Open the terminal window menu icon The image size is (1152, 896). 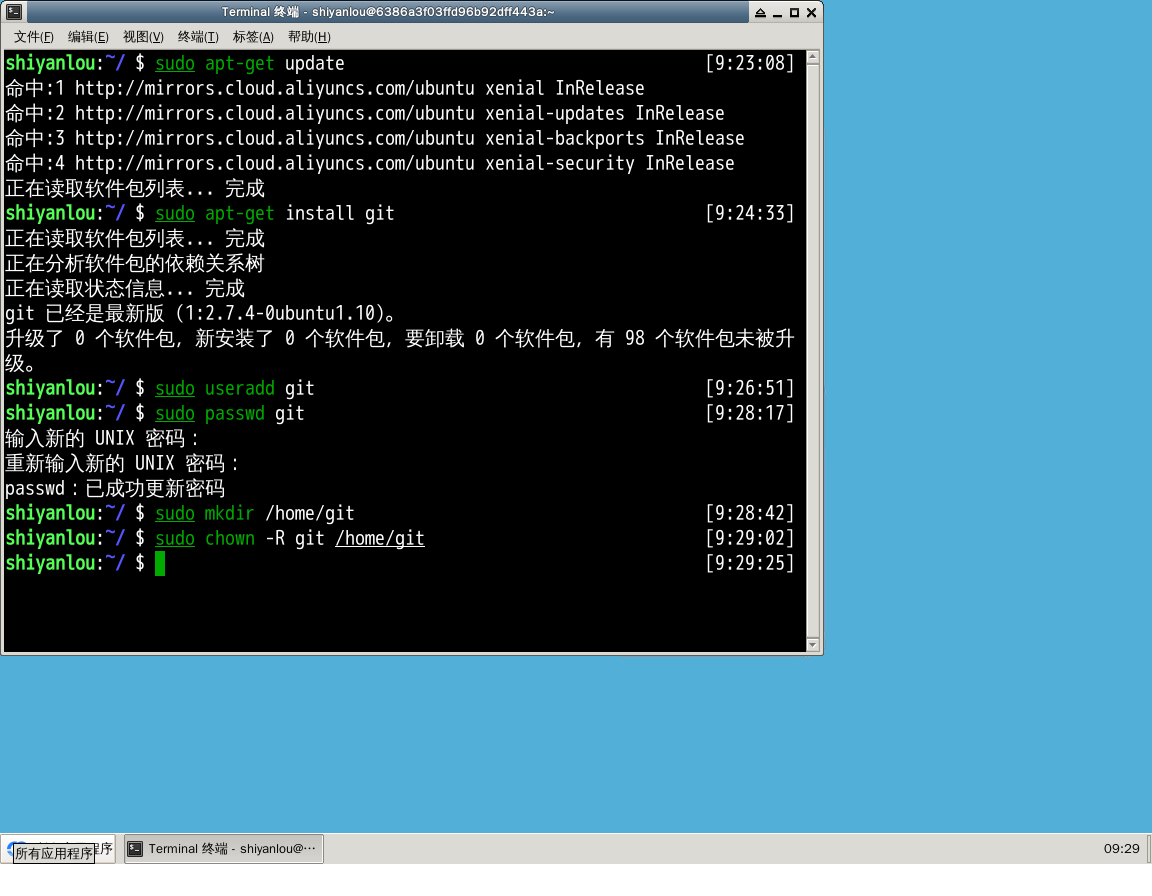pos(13,12)
